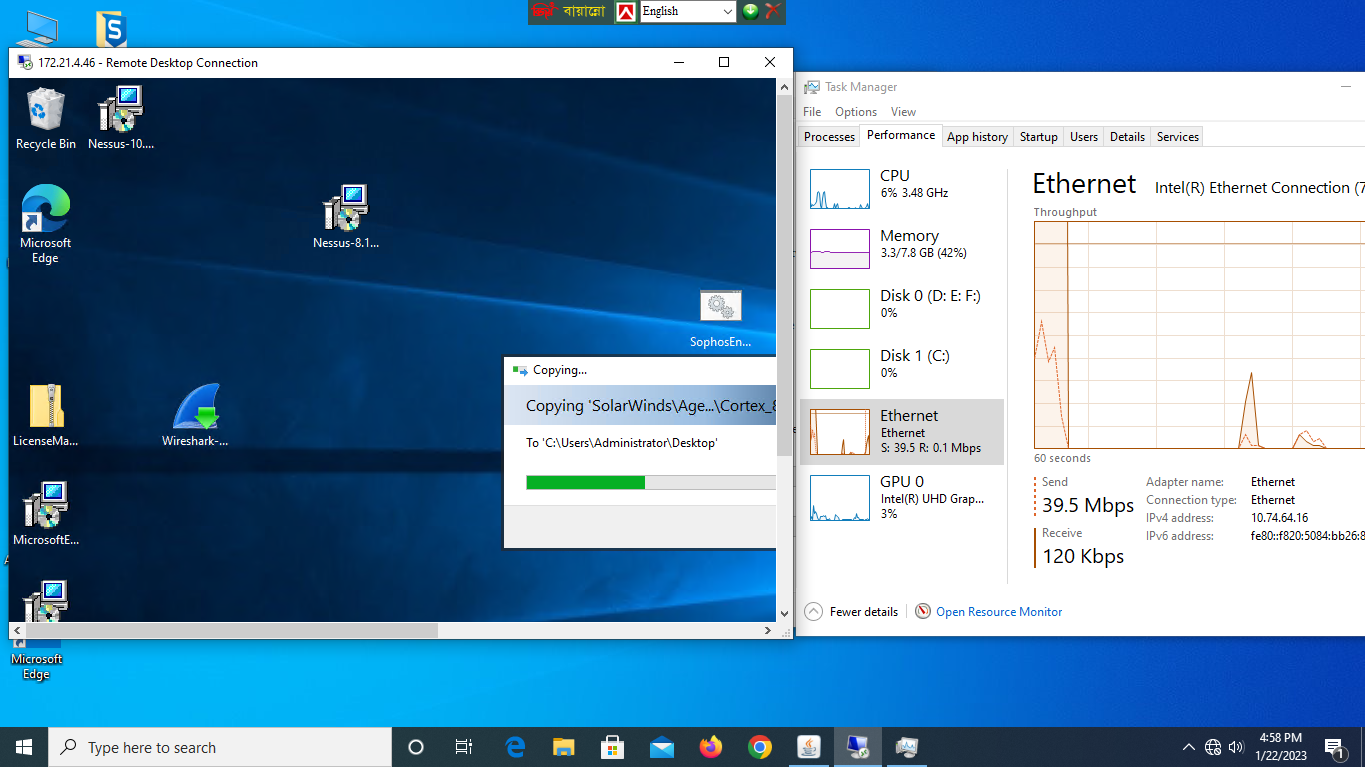Viewport: 1365px width, 767px height.
Task: Open the Windows Start menu
Action: 24,747
